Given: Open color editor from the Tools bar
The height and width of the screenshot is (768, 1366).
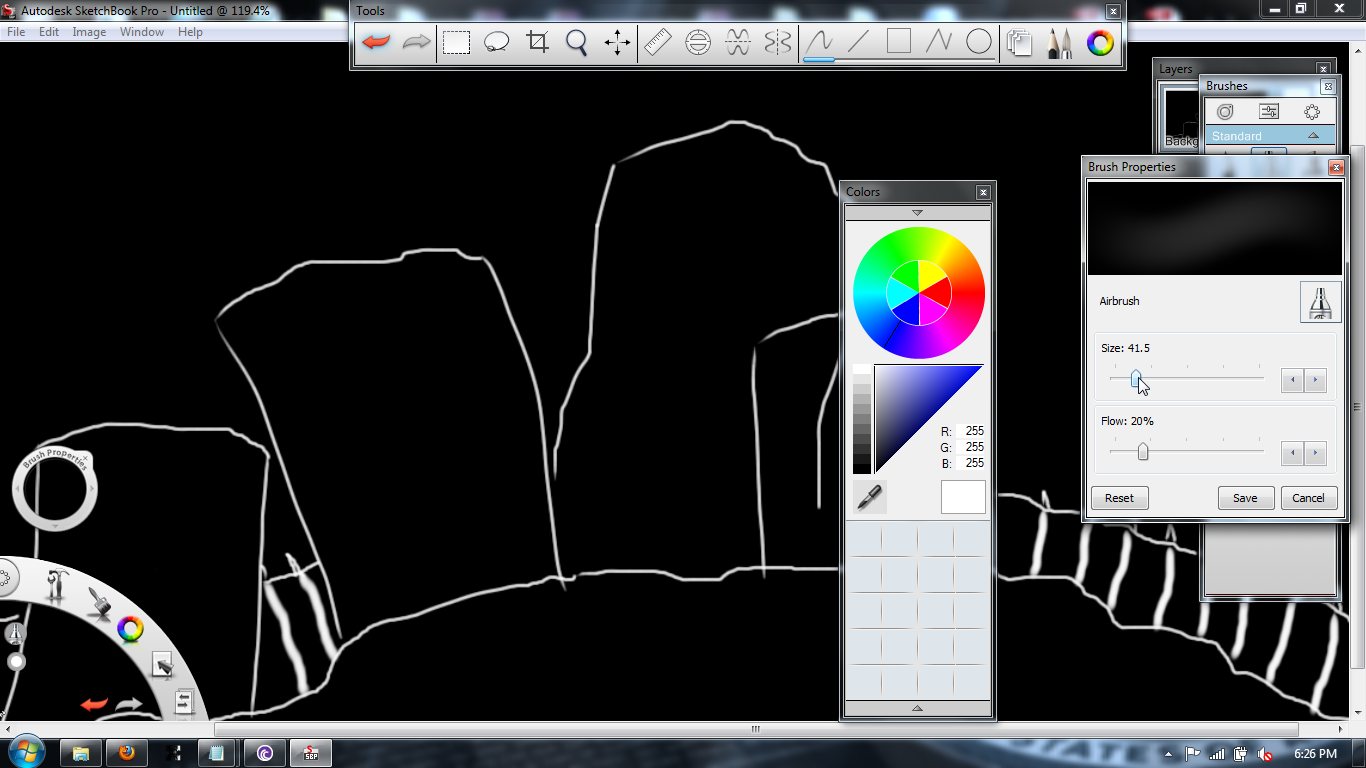Looking at the screenshot, I should click(x=1101, y=42).
